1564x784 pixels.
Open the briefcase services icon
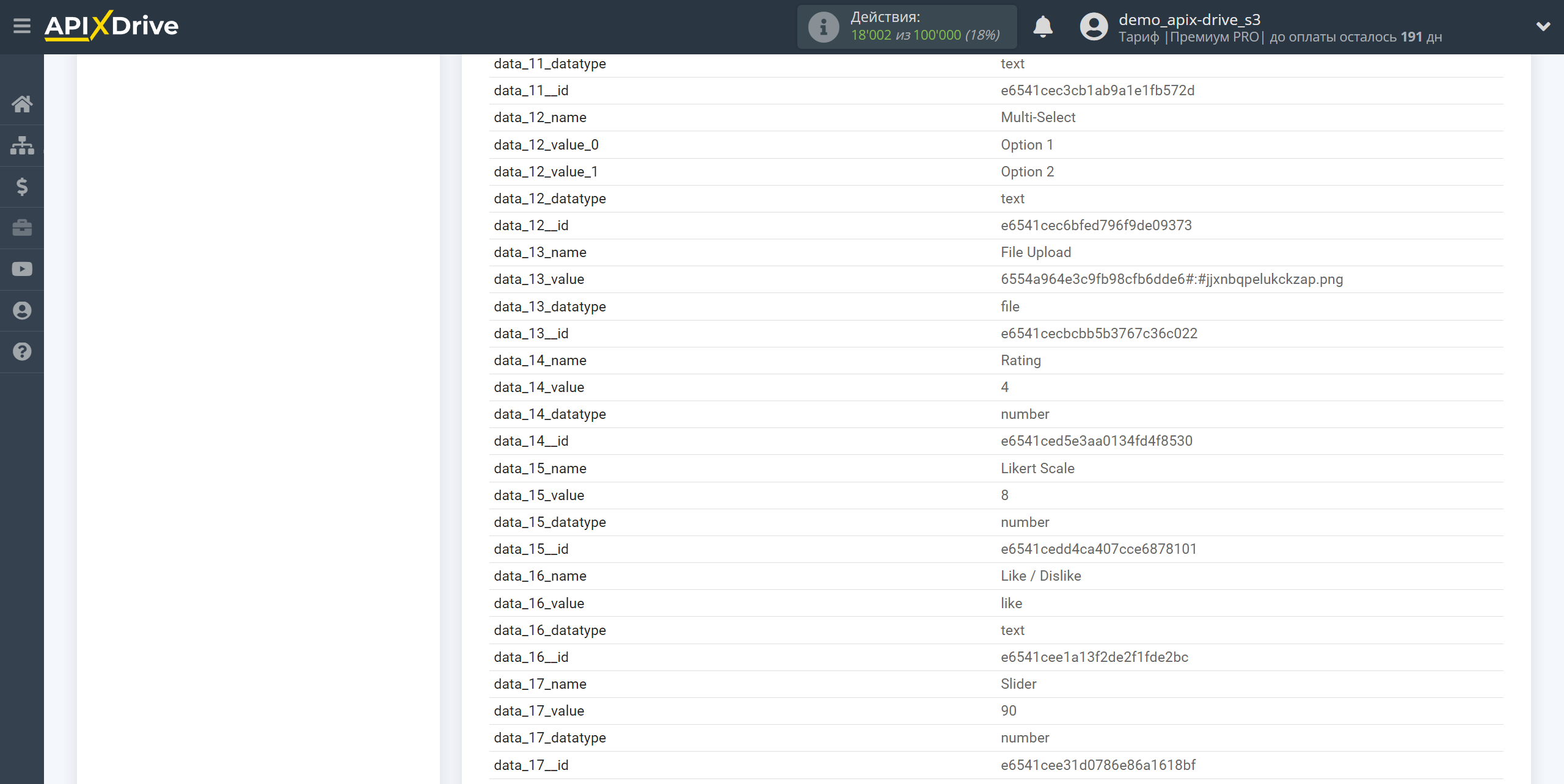click(x=22, y=228)
